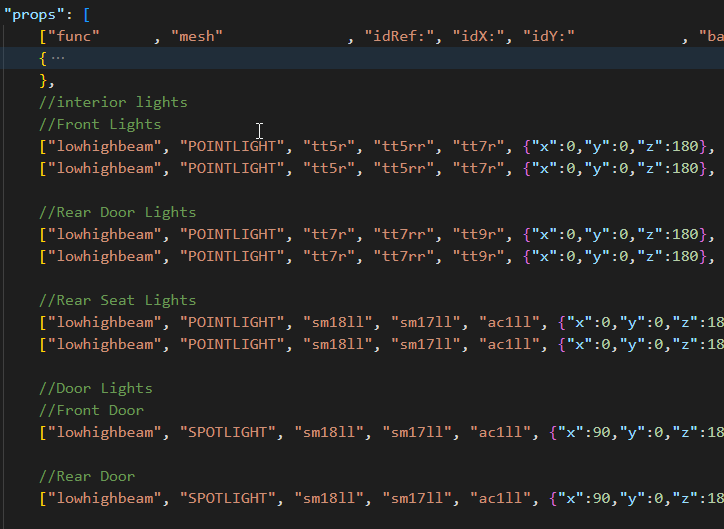Expand the folded code ellipsis
Screen dimensions: 724x529
(58, 58)
